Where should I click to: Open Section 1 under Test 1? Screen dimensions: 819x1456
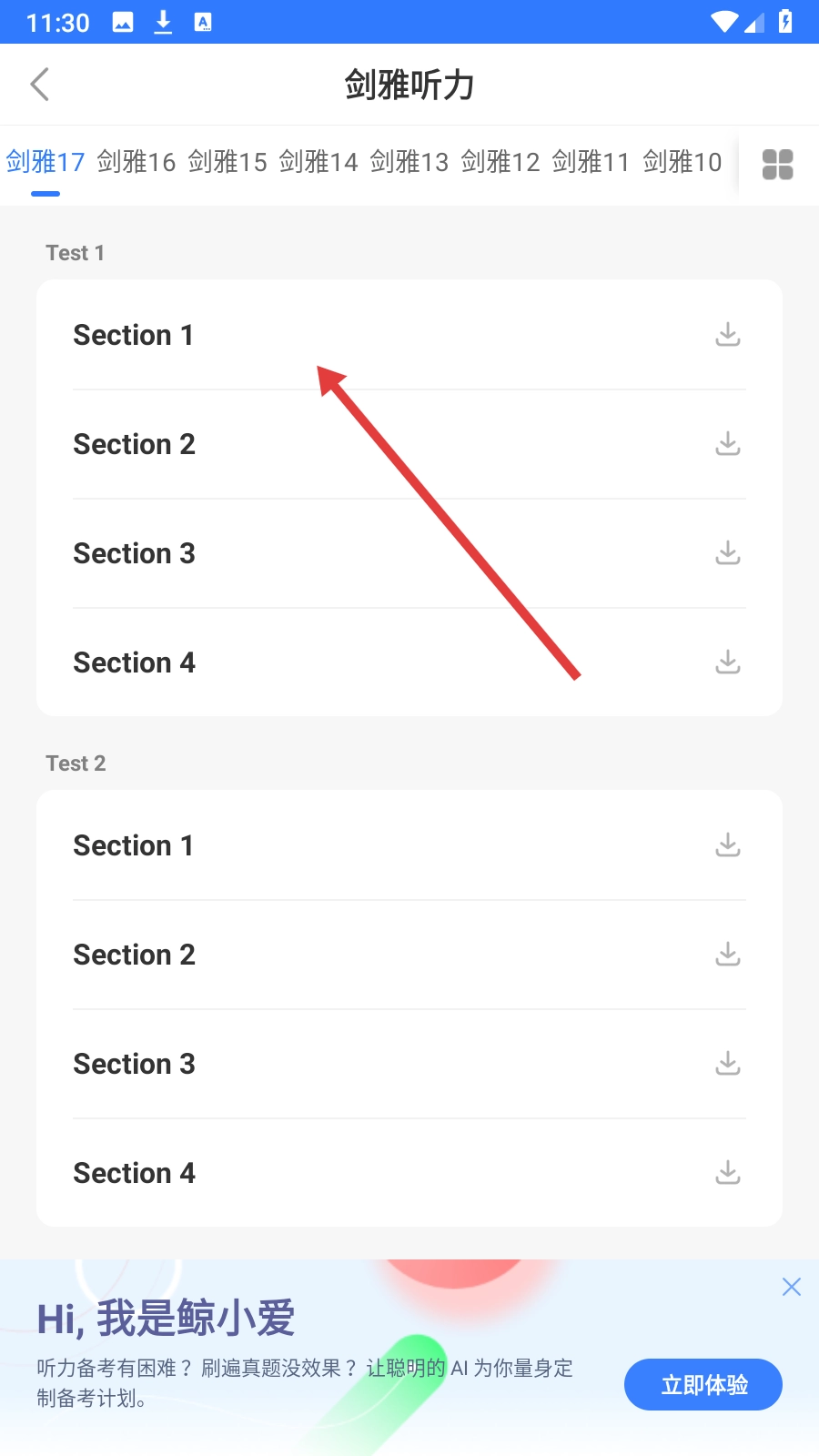(134, 335)
